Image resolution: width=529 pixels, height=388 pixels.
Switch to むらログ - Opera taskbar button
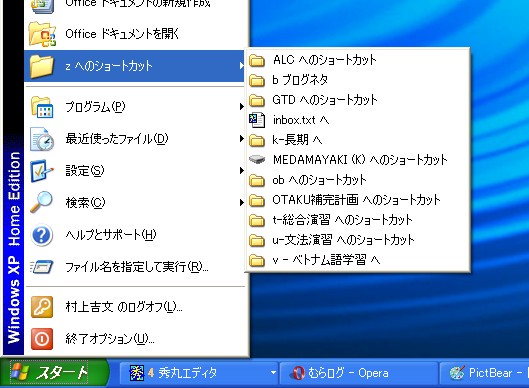click(x=358, y=373)
